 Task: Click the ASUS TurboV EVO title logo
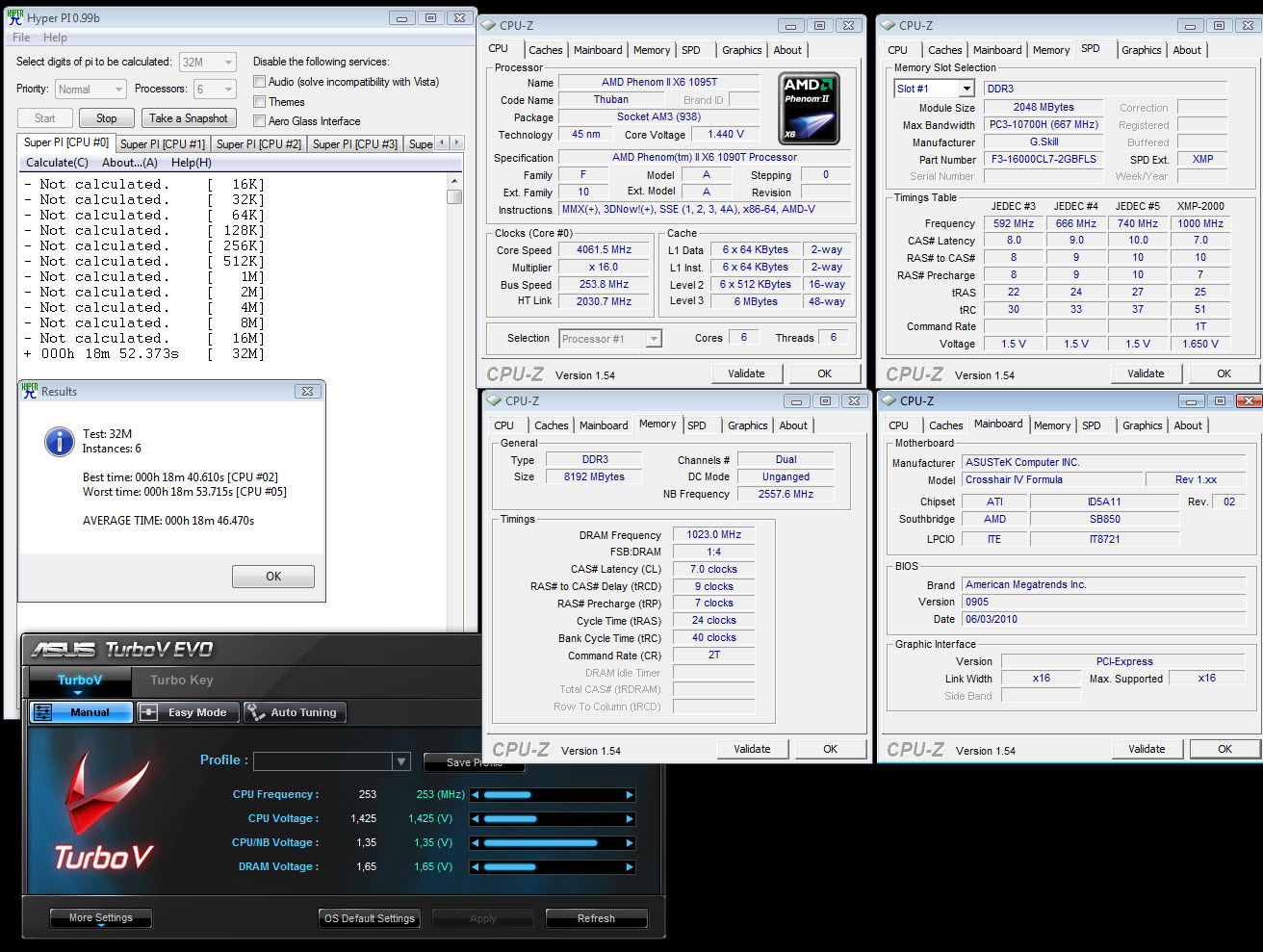click(122, 649)
